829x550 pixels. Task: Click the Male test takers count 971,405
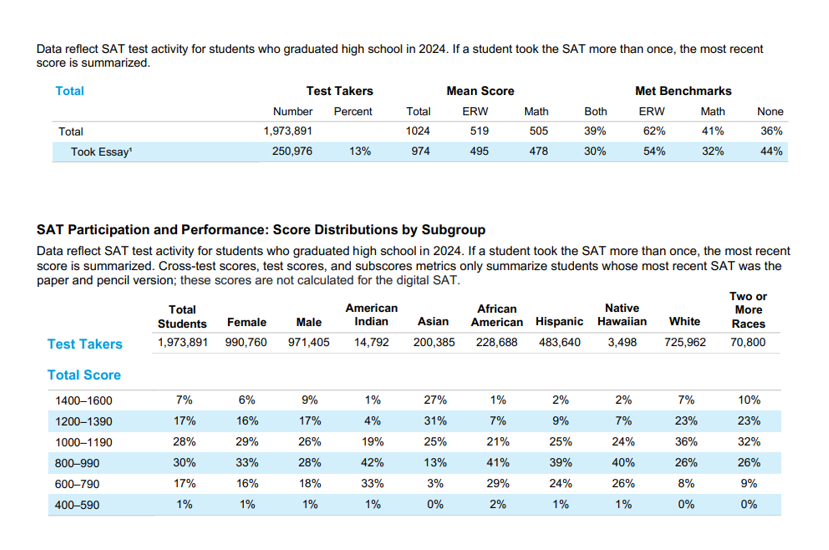[x=309, y=343]
